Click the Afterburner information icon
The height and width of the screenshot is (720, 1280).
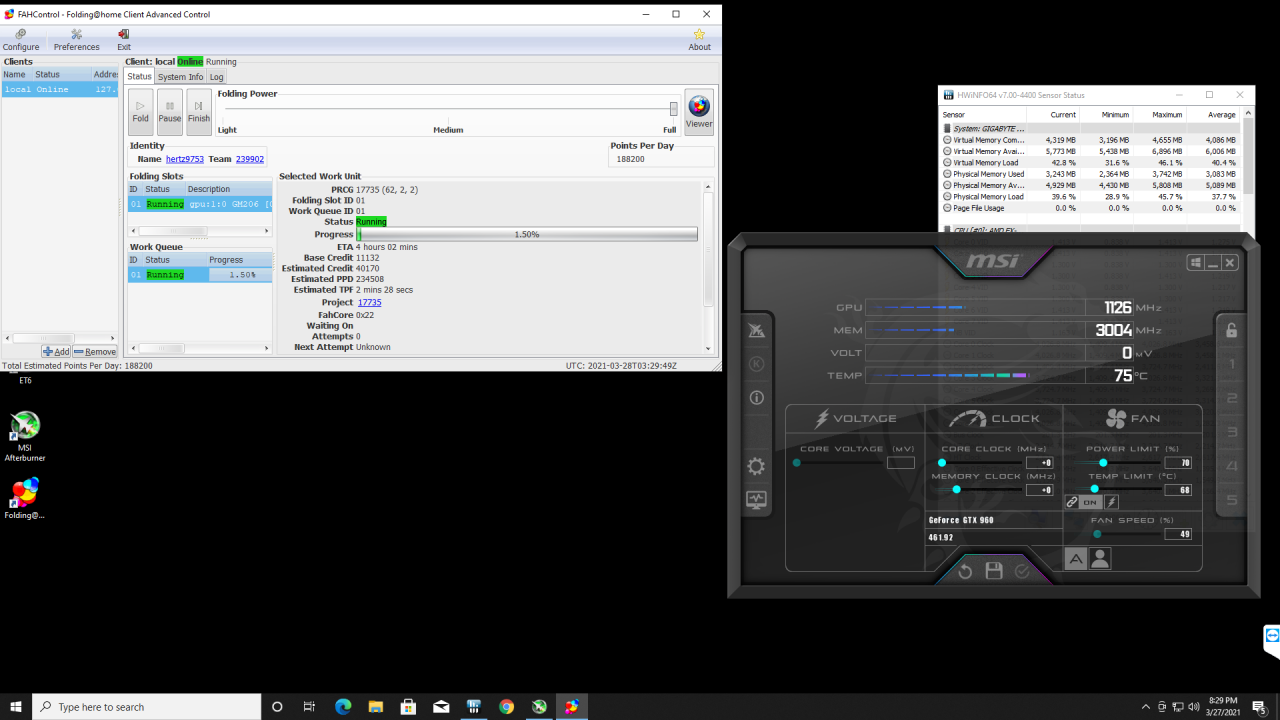coord(756,398)
